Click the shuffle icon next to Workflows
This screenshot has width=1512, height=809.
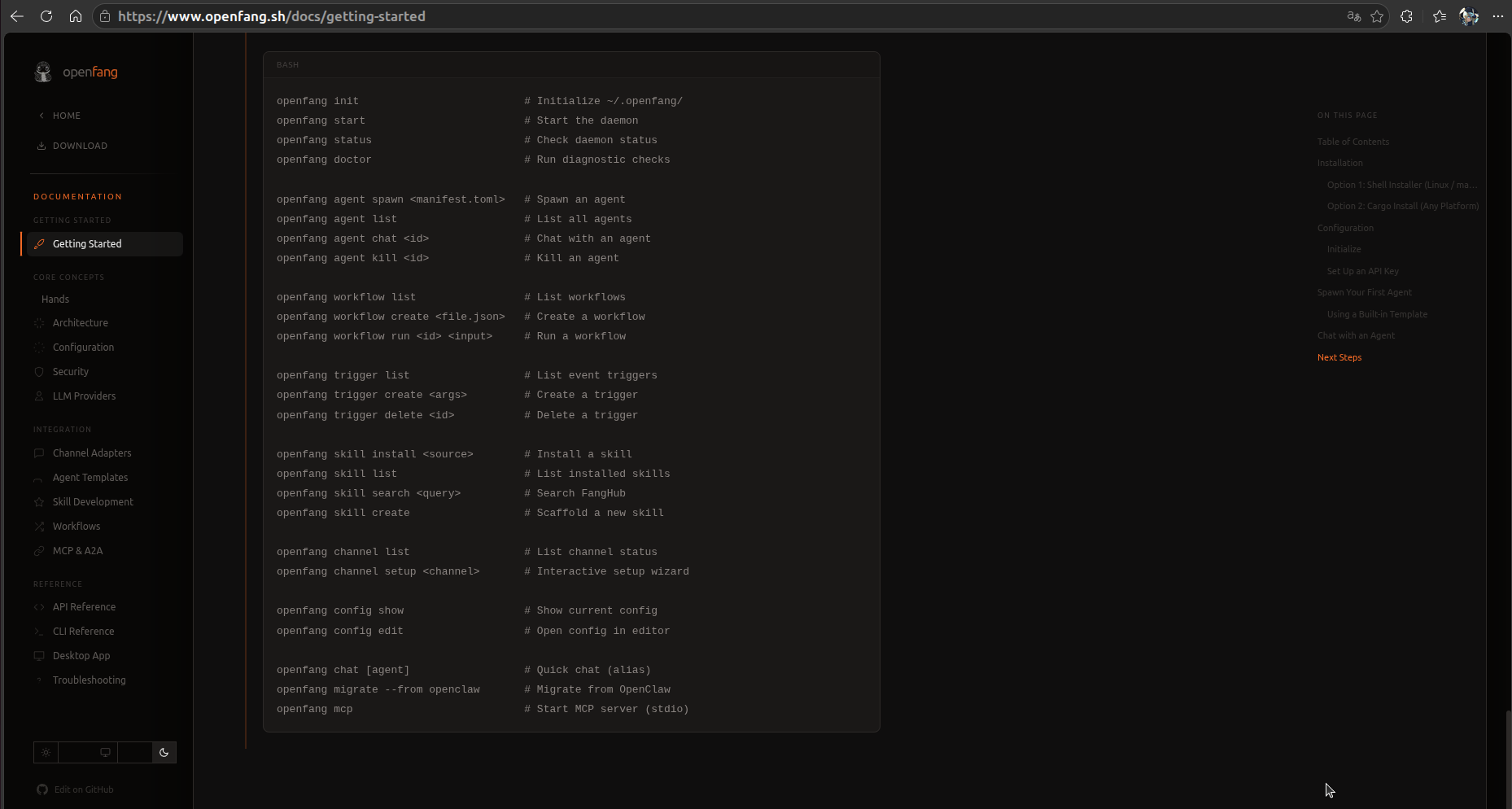(x=39, y=527)
